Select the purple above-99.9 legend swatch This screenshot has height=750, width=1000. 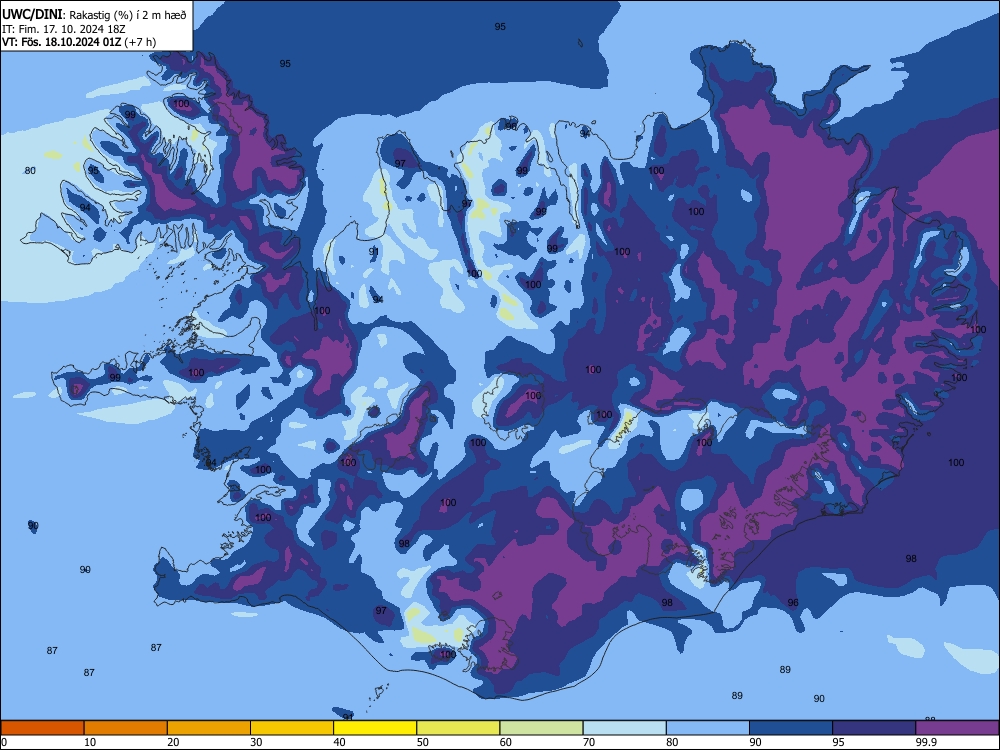tap(957, 728)
